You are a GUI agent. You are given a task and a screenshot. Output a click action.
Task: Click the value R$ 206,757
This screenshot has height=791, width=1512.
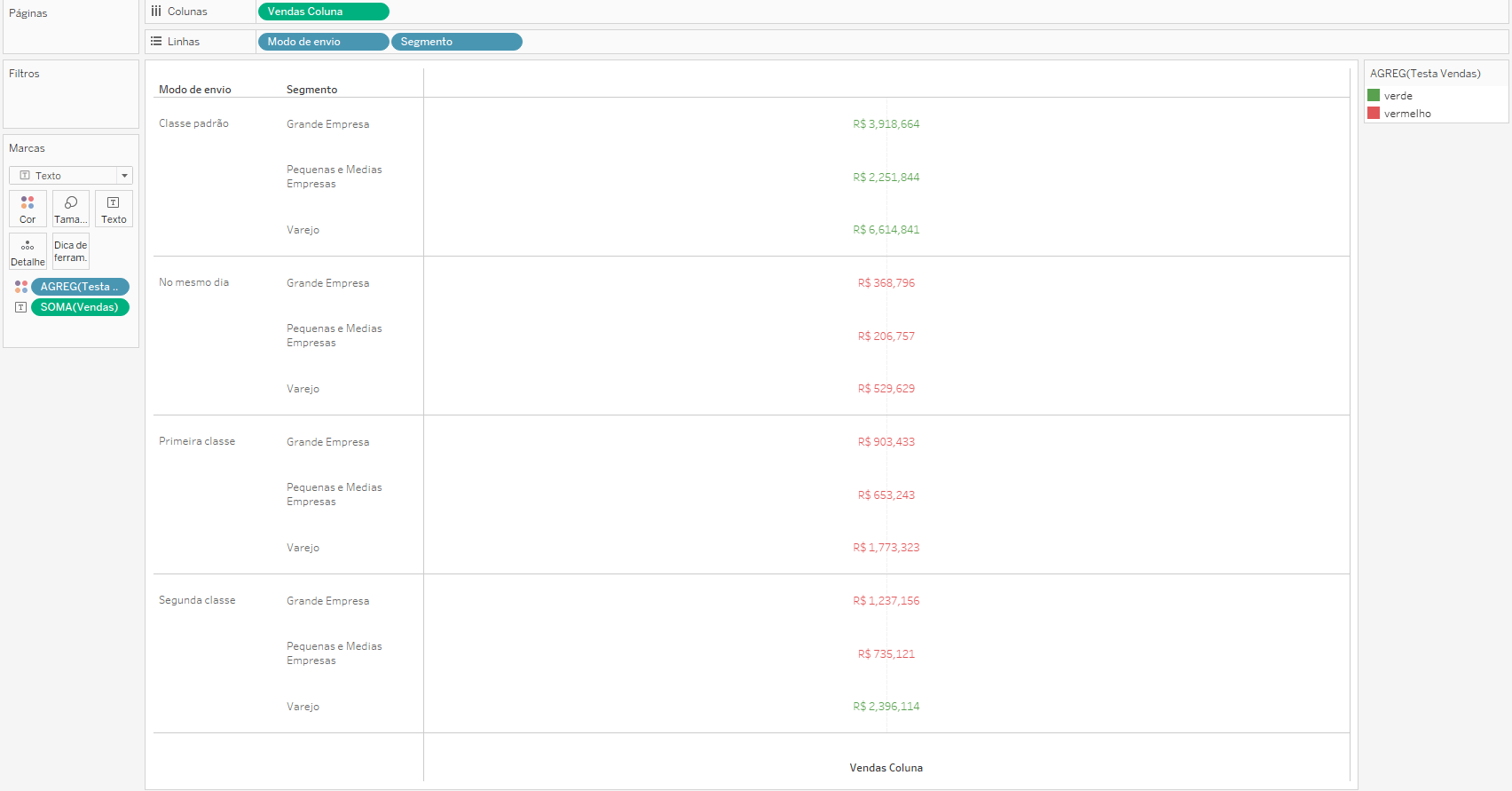pyautogui.click(x=886, y=336)
